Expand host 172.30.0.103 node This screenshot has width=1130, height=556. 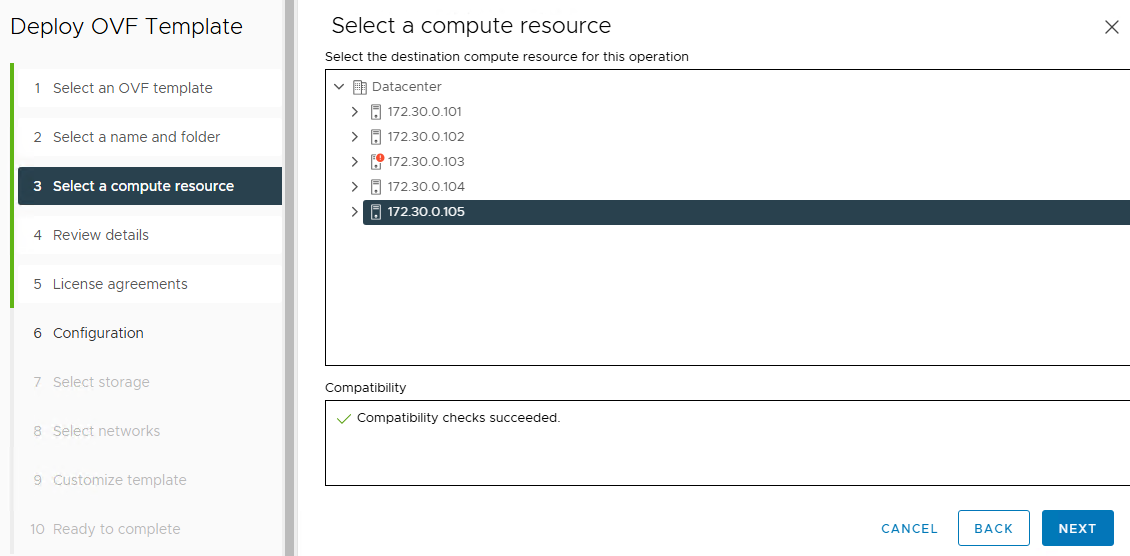pyautogui.click(x=354, y=162)
